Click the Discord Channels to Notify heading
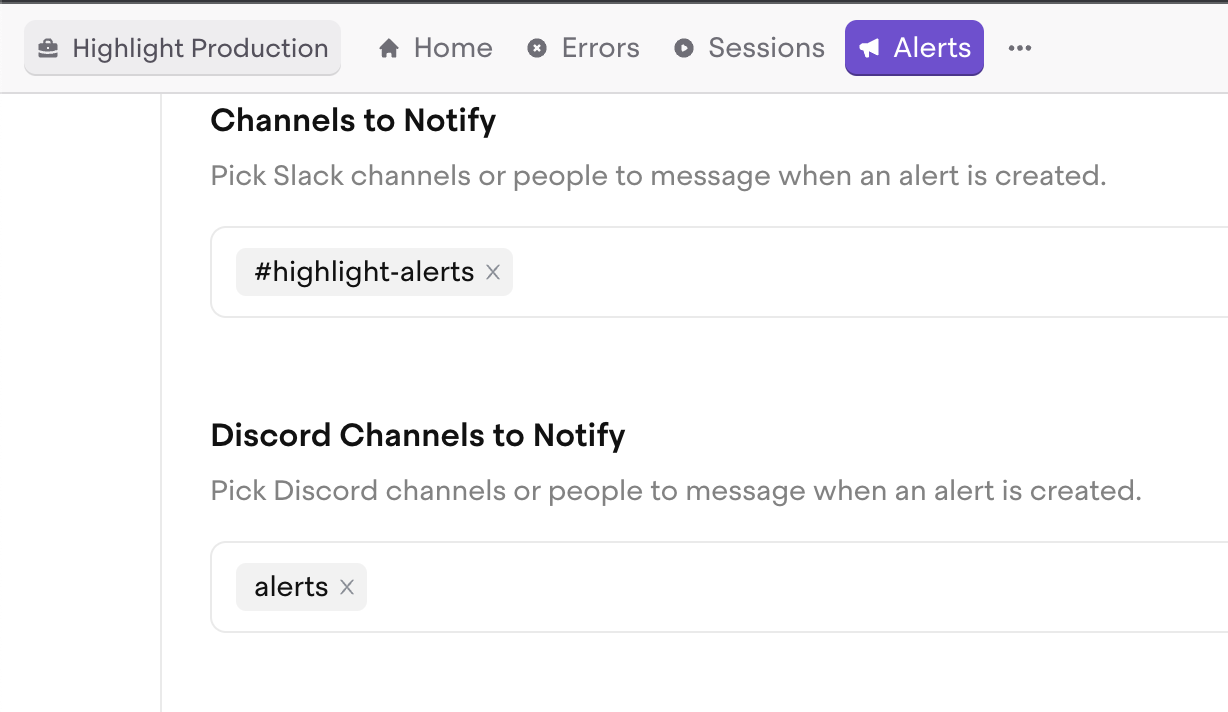Screen dimensions: 1228x712 click(x=418, y=436)
